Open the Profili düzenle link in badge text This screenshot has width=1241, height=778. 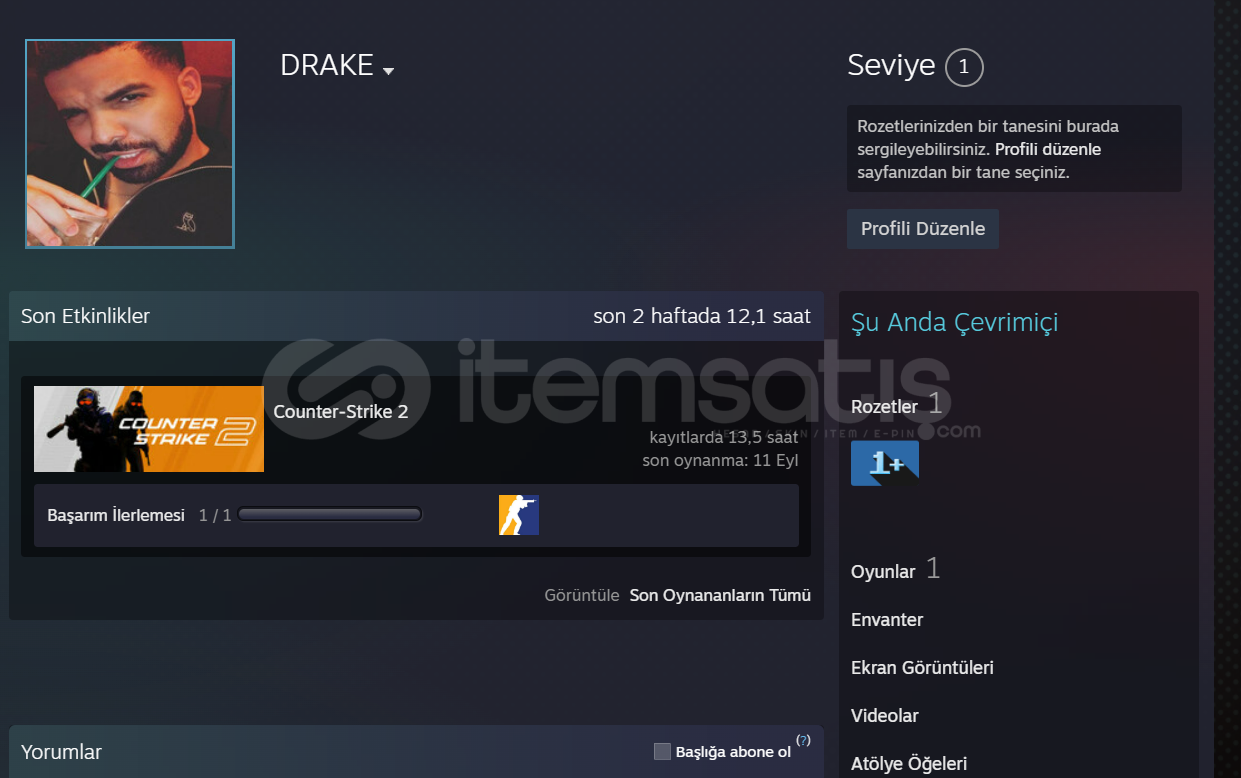tap(1048, 149)
